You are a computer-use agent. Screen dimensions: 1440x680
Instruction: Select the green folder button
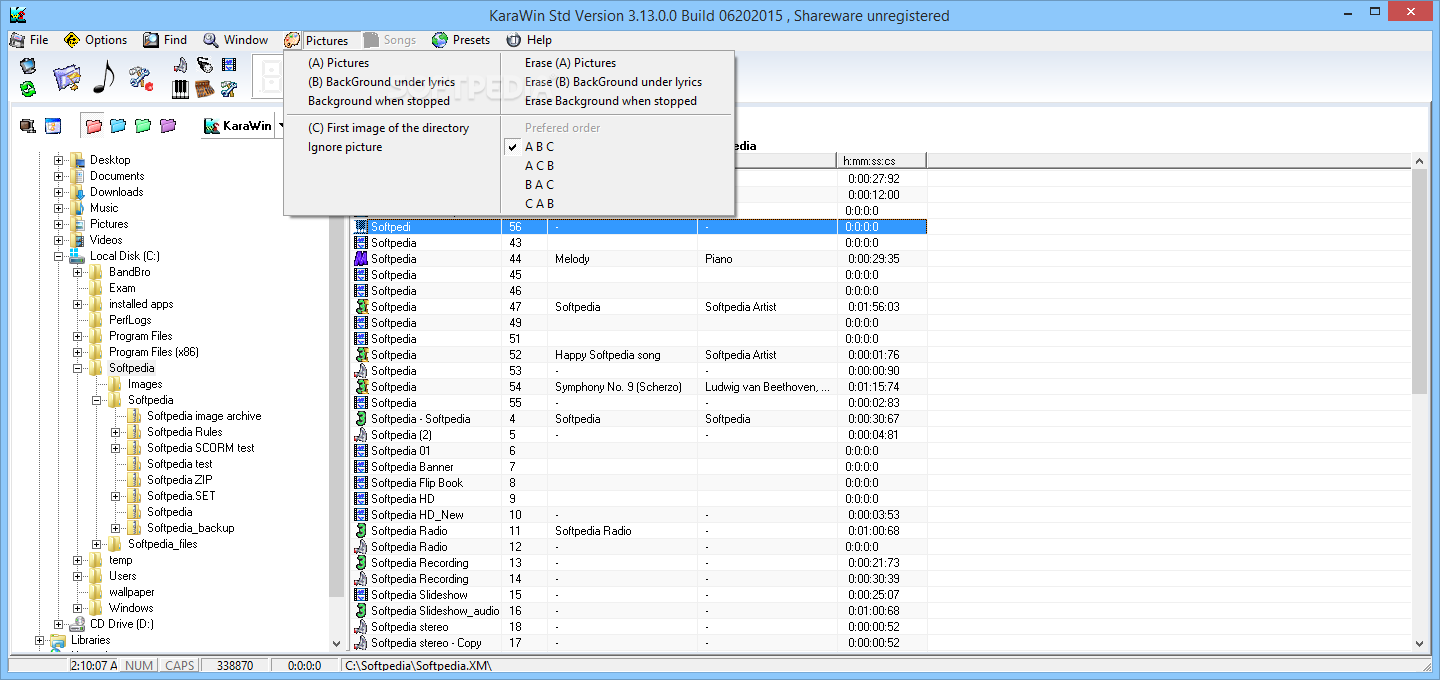coord(143,126)
